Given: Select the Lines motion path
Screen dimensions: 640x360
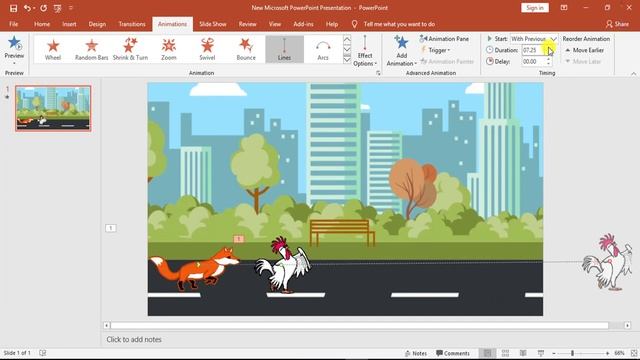Looking at the screenshot, I should [284, 49].
